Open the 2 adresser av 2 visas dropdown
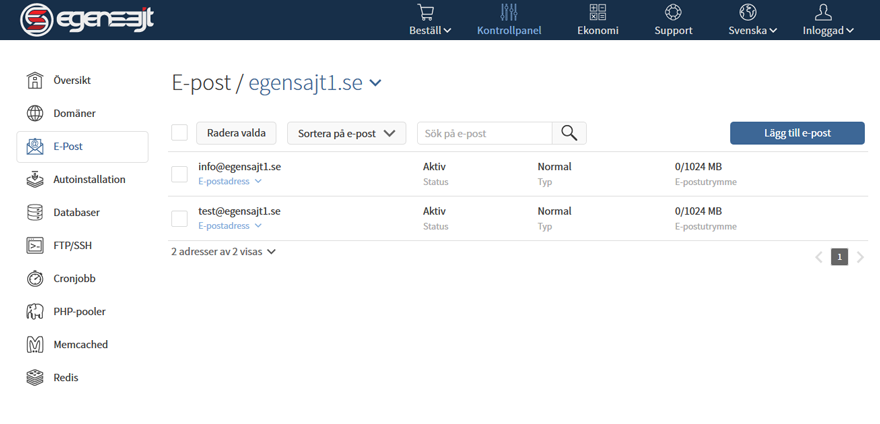The image size is (880, 424). (x=223, y=252)
